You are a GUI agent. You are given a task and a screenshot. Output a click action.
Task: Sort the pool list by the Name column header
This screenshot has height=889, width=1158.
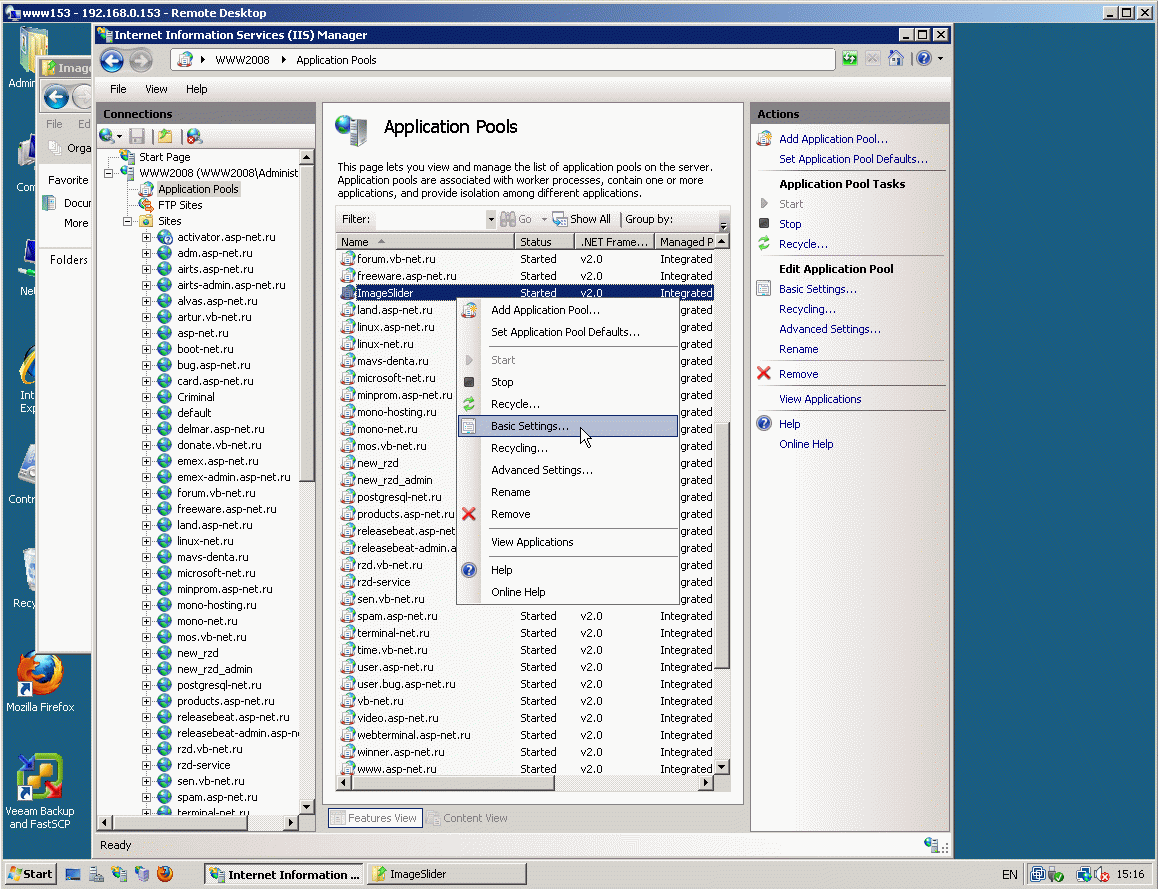(x=425, y=241)
